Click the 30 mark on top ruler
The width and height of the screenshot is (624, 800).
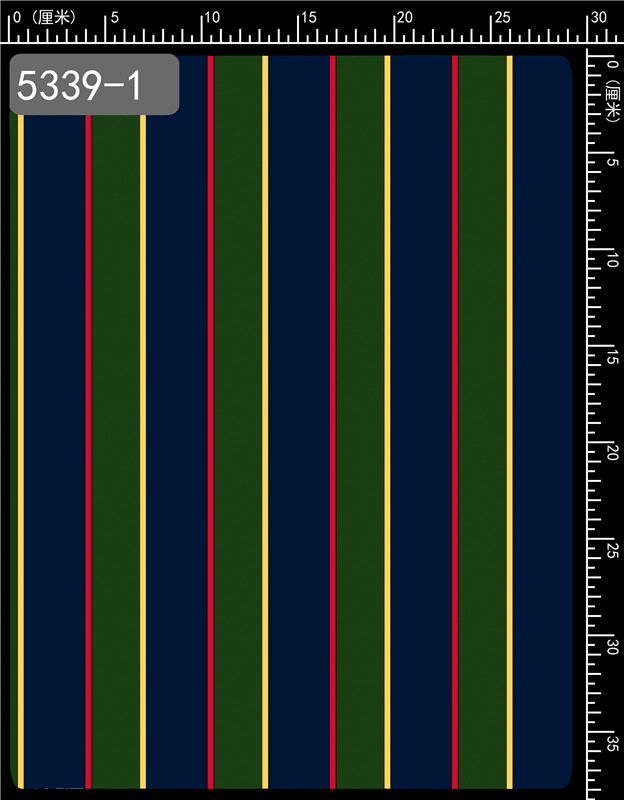[x=598, y=17]
